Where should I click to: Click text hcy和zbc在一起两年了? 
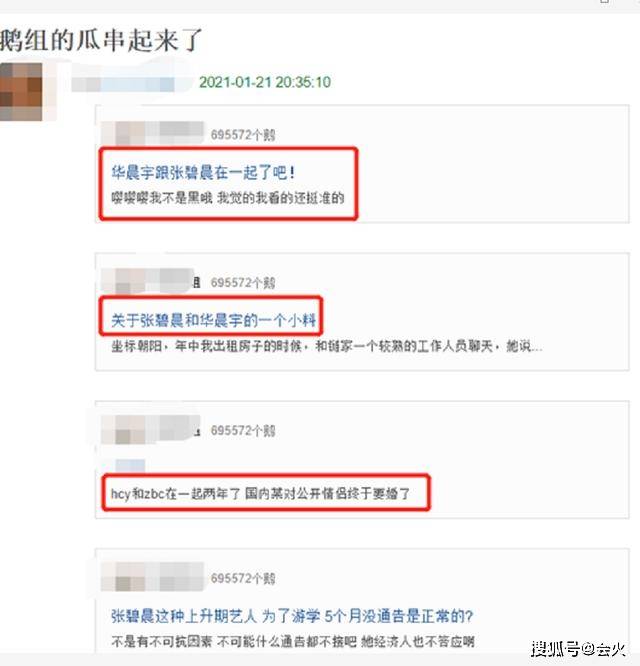(176, 494)
